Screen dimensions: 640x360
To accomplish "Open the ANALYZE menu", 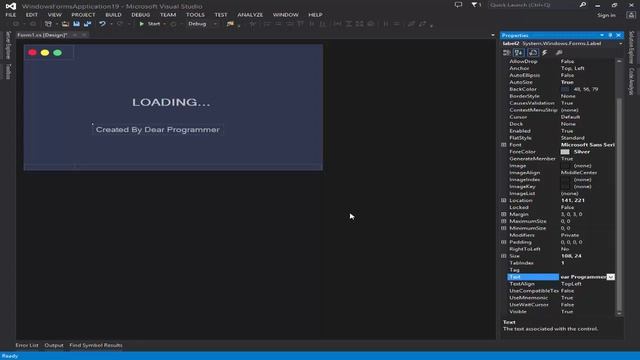I will click(x=250, y=15).
